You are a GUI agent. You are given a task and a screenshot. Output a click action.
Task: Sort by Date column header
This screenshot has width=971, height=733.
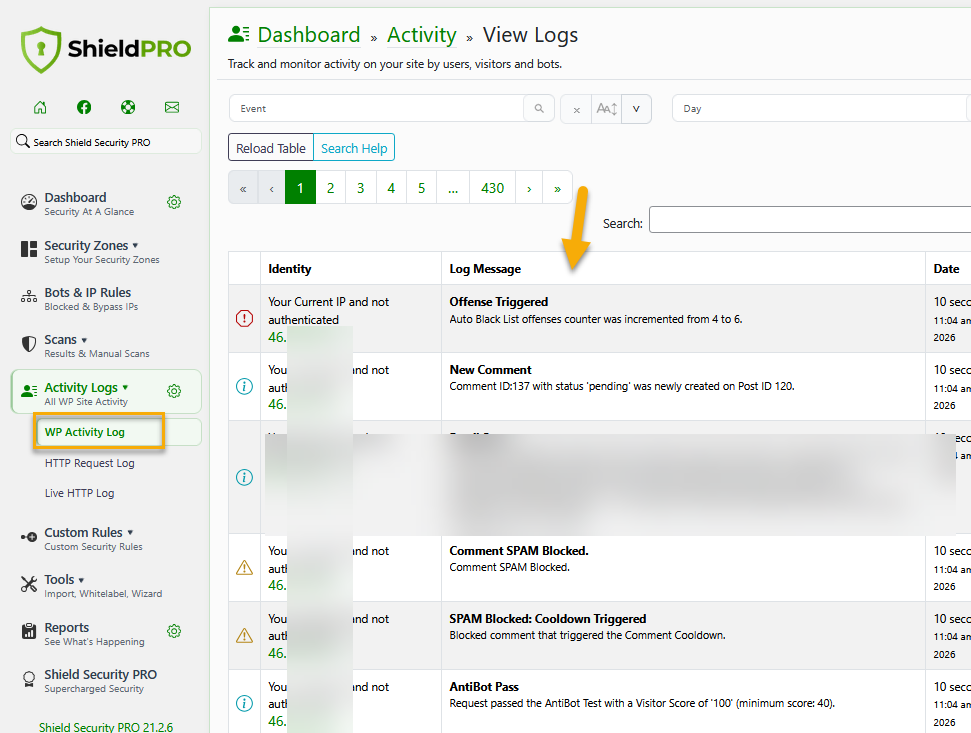point(946,269)
